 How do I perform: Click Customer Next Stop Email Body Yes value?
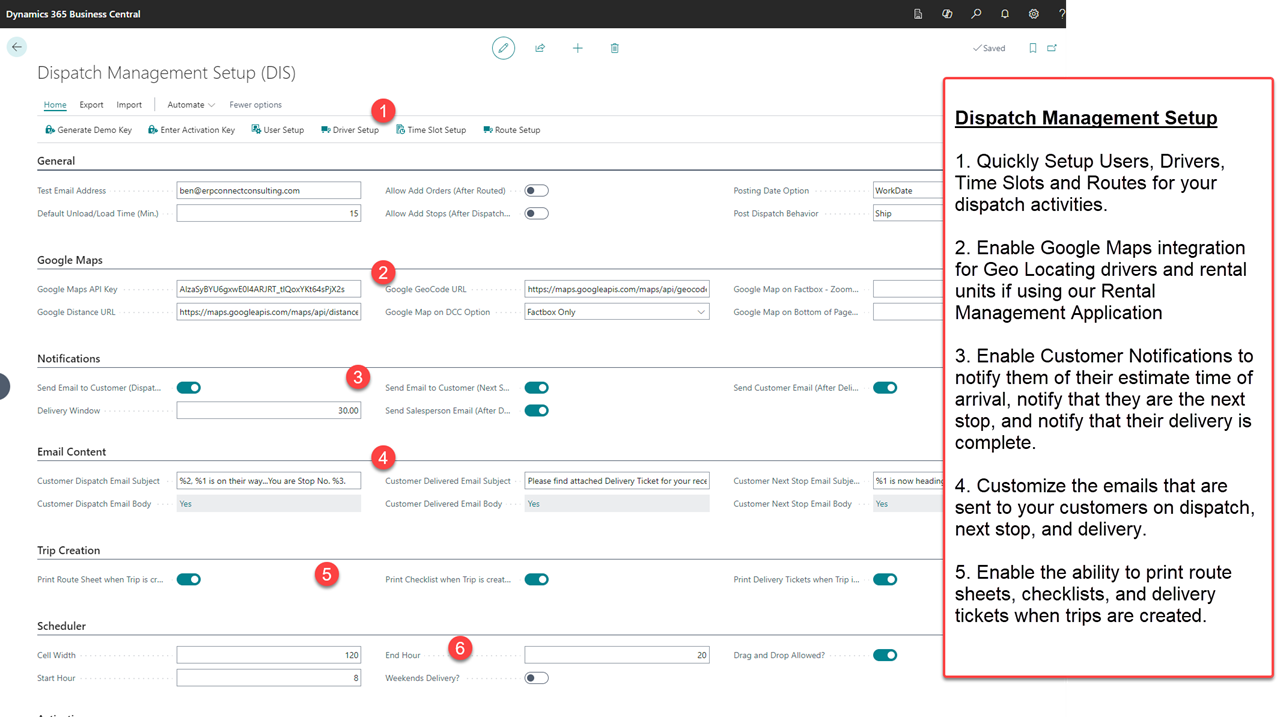pyautogui.click(x=908, y=504)
